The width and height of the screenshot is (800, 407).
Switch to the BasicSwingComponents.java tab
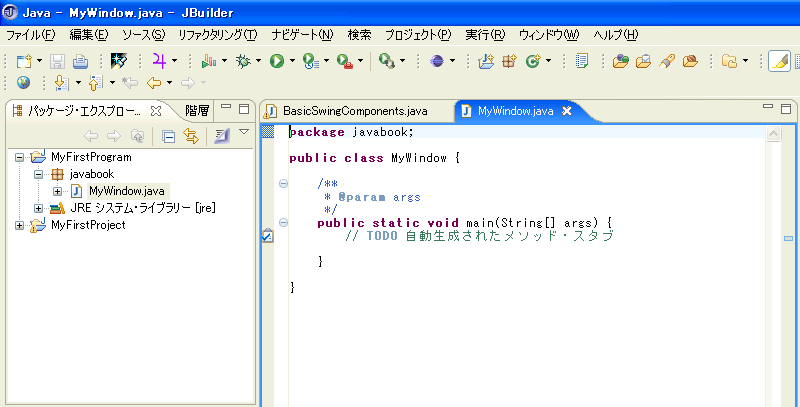pos(354,111)
